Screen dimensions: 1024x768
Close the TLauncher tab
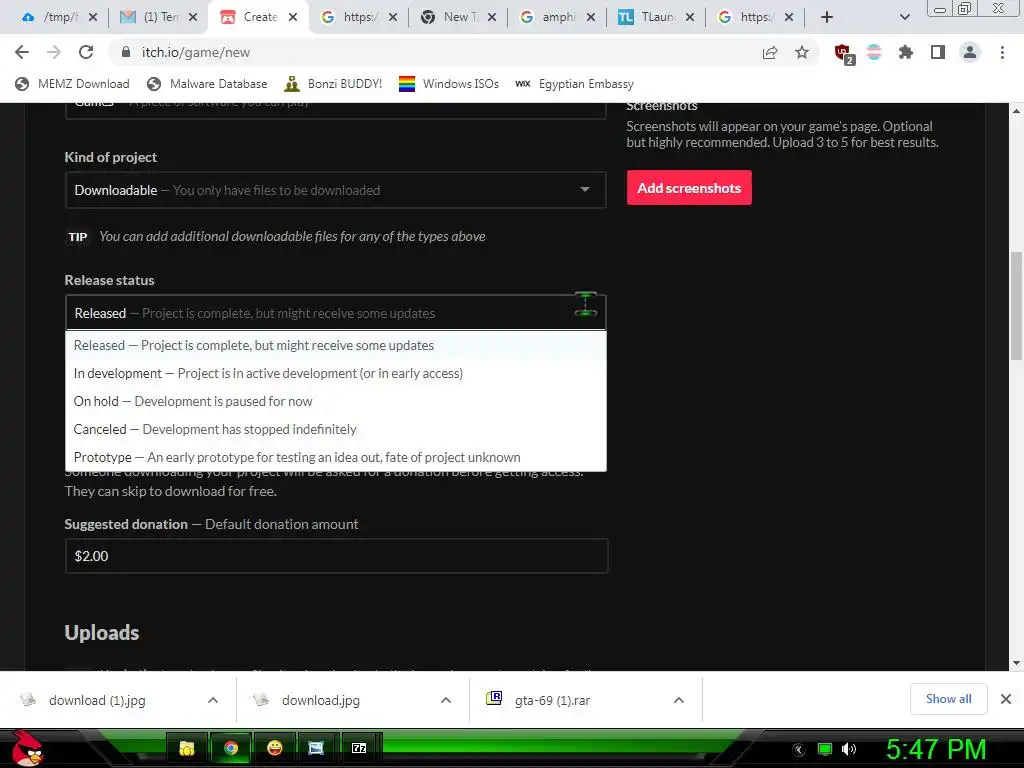coord(690,17)
